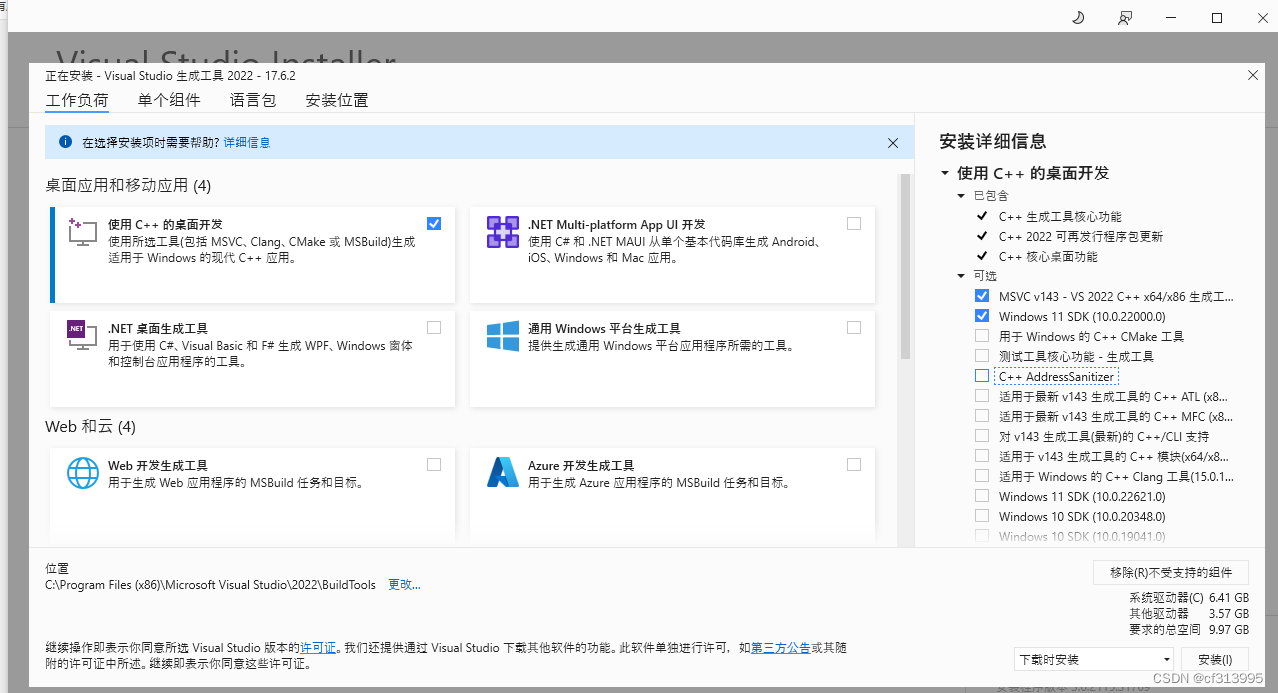Open the 下载时安装 install mode dropdown
1278x693 pixels.
[1093, 660]
